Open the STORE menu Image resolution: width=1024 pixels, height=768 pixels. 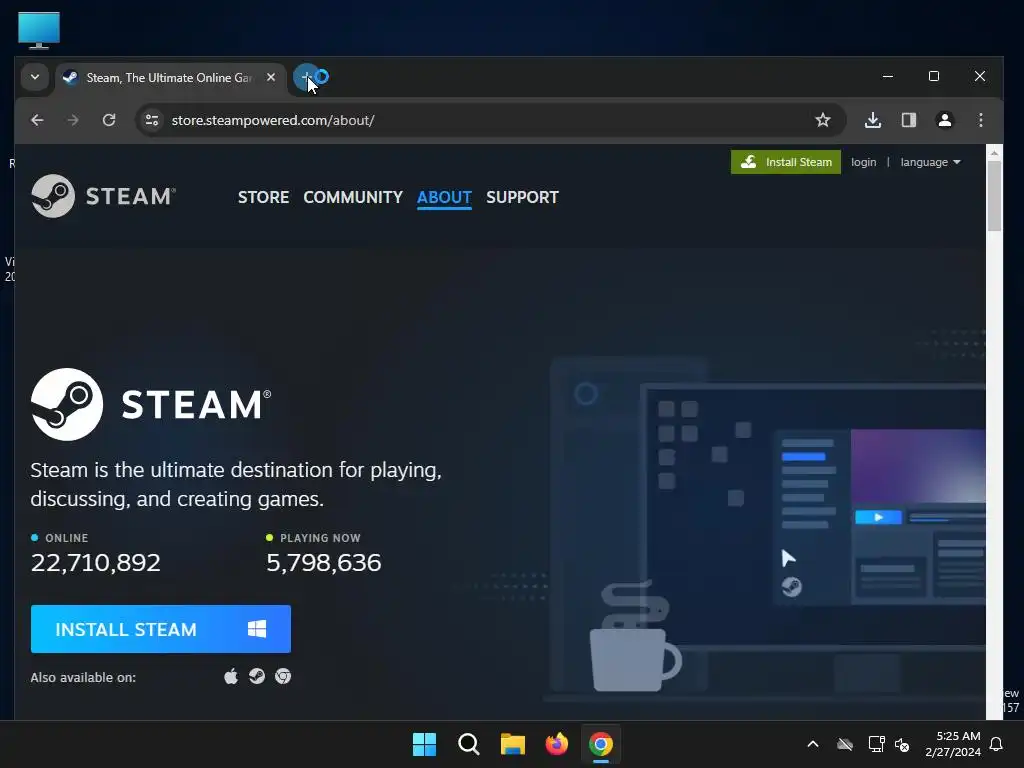coord(263,197)
